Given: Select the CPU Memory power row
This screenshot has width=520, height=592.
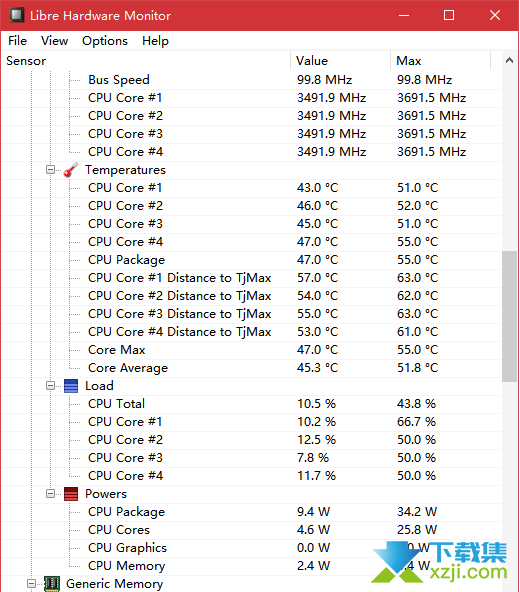Looking at the screenshot, I should coord(252,566).
